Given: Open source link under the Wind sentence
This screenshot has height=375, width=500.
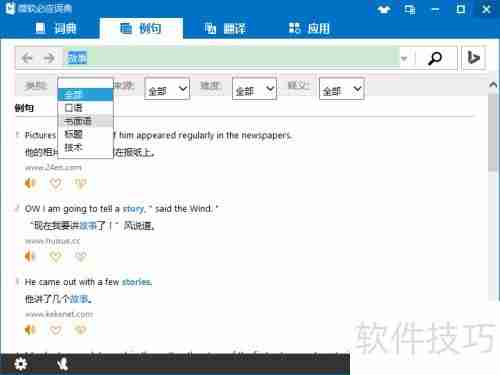Looking at the screenshot, I should [x=52, y=241].
